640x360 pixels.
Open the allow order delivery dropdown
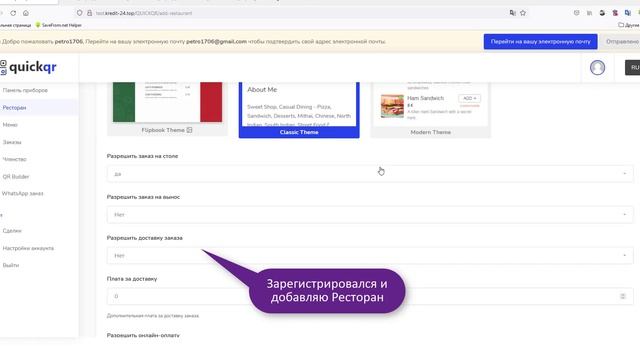(370, 256)
